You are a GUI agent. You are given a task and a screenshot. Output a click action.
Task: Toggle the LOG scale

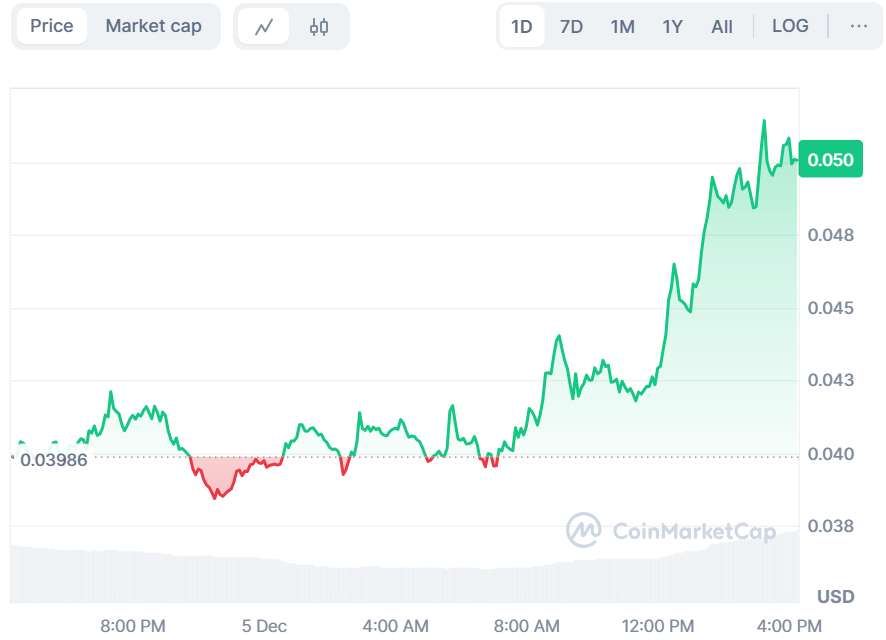(x=790, y=26)
